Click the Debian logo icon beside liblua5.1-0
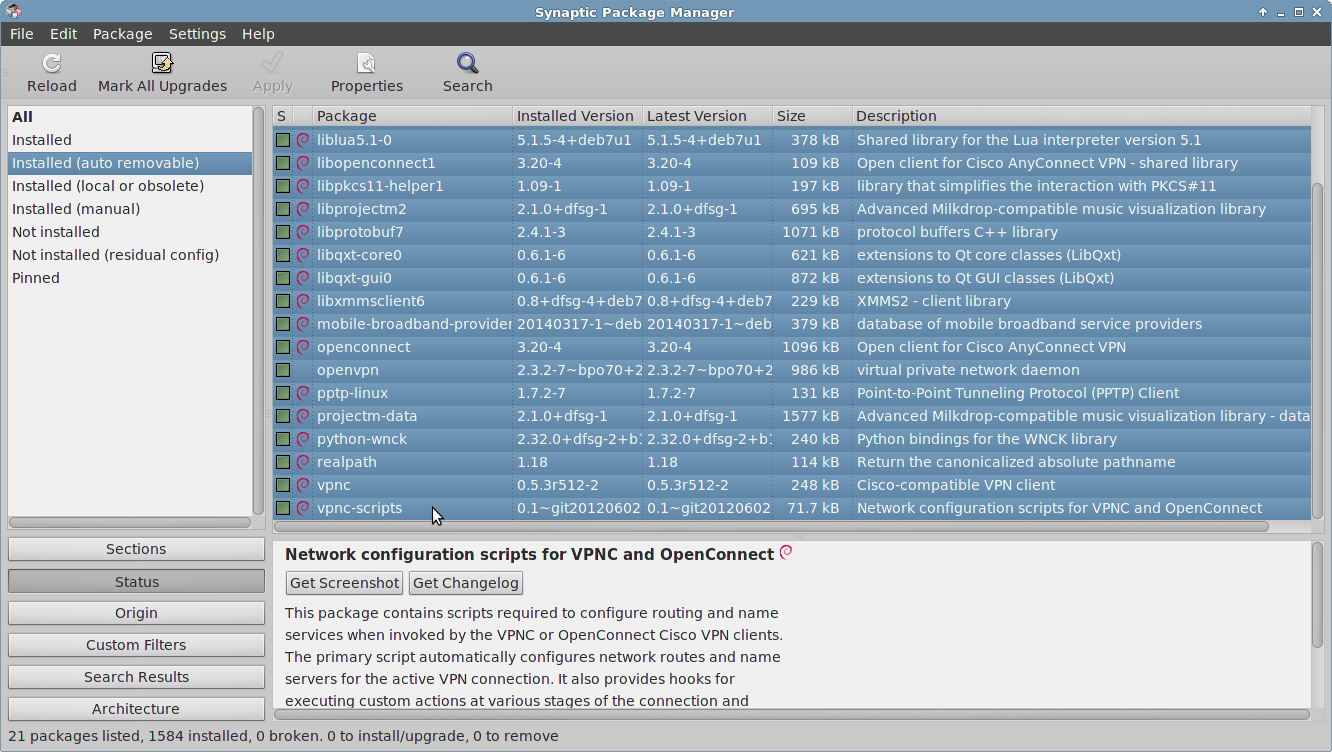The height and width of the screenshot is (752, 1332). (x=303, y=140)
